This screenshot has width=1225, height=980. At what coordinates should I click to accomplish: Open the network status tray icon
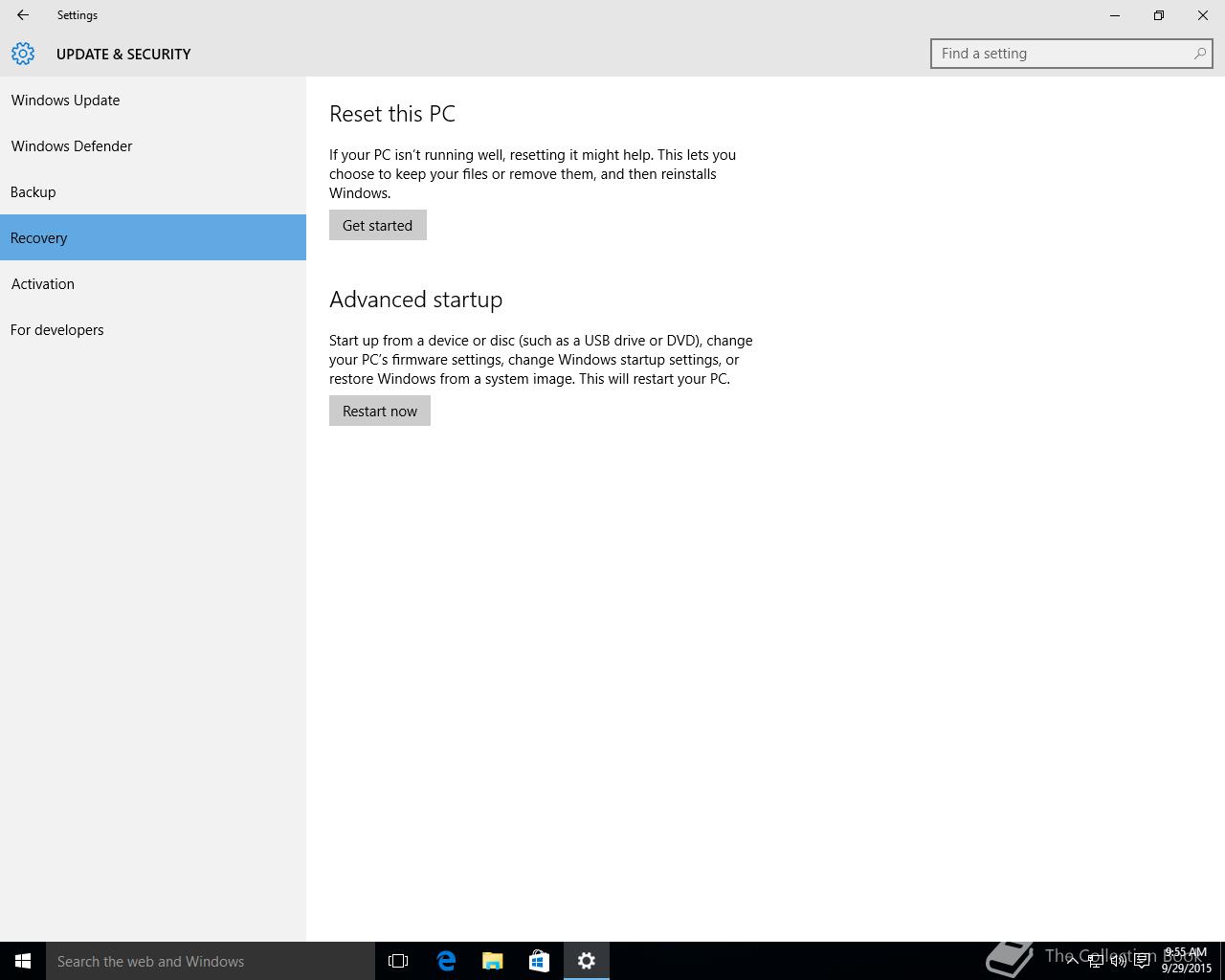pos(1096,961)
